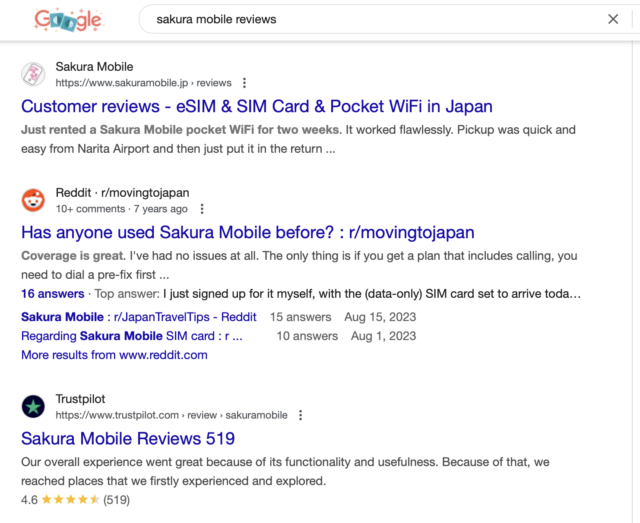This screenshot has width=640, height=523.
Task: Open Customer reviews eSIM & SIM Card link
Action: 256,106
